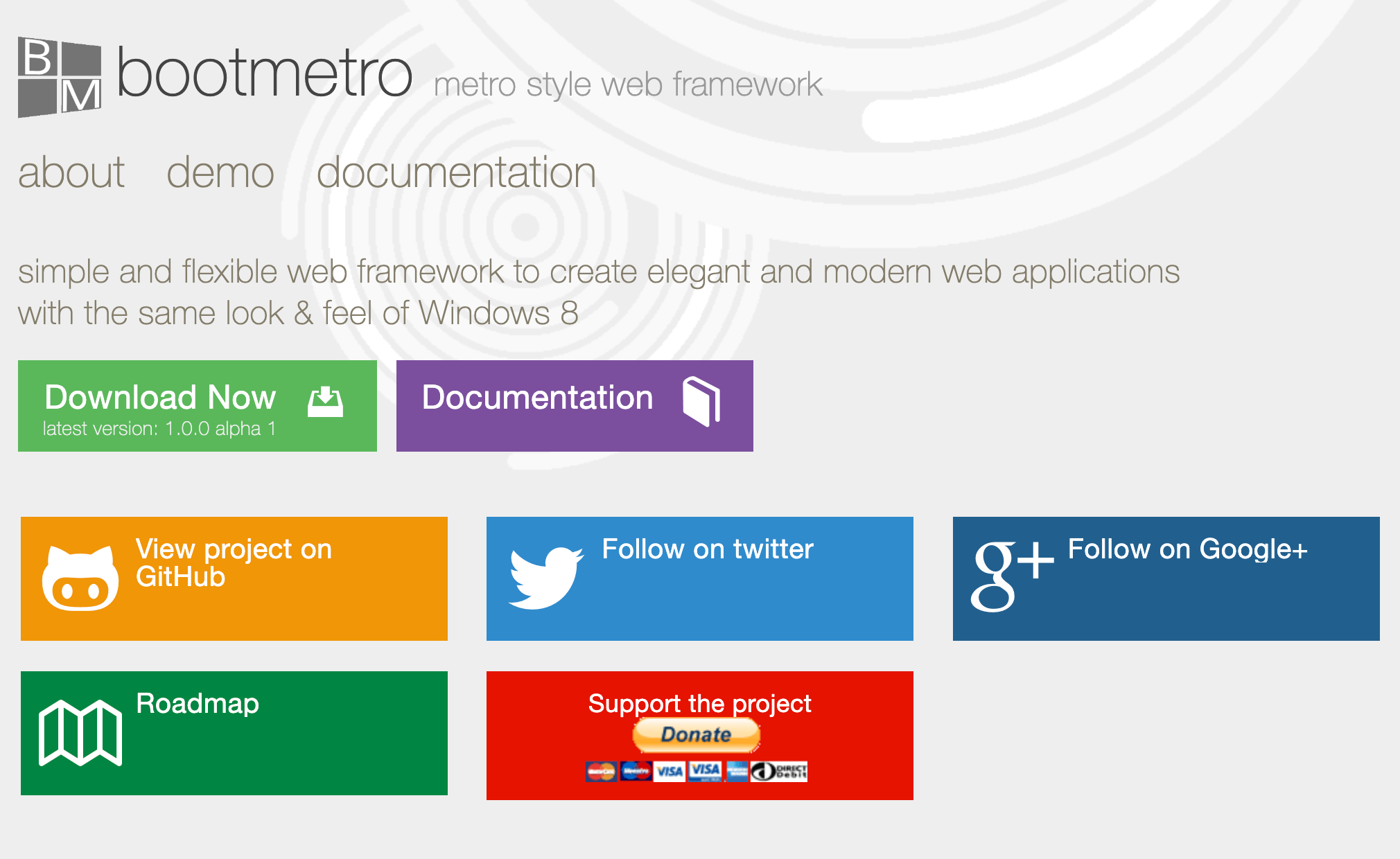Click the book icon on Documentation tile

tap(701, 401)
